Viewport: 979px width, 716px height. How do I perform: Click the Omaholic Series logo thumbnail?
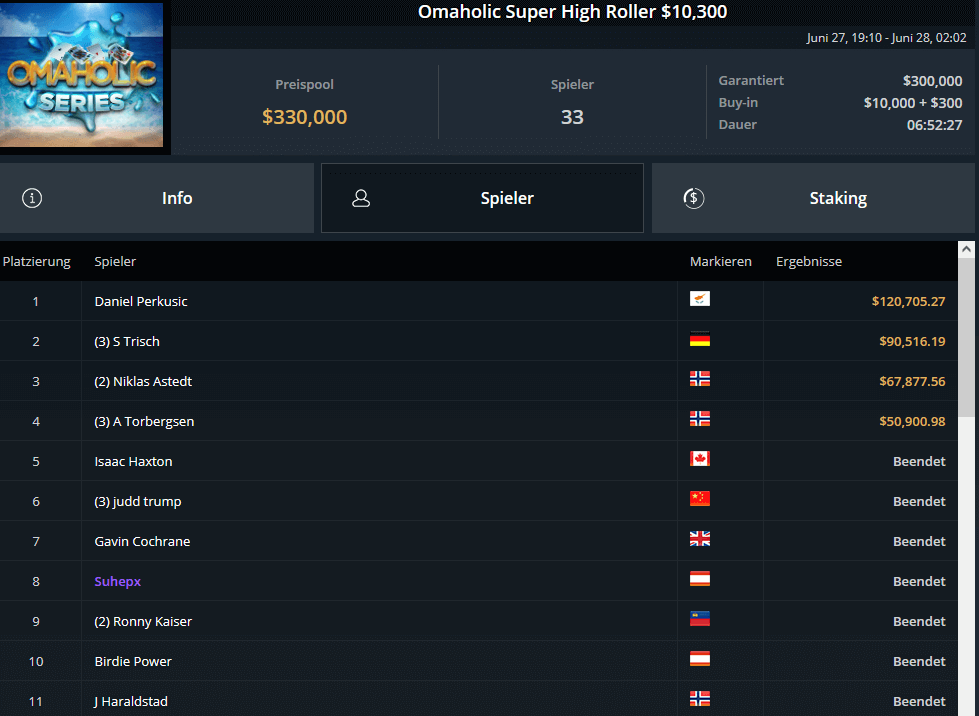pyautogui.click(x=84, y=75)
